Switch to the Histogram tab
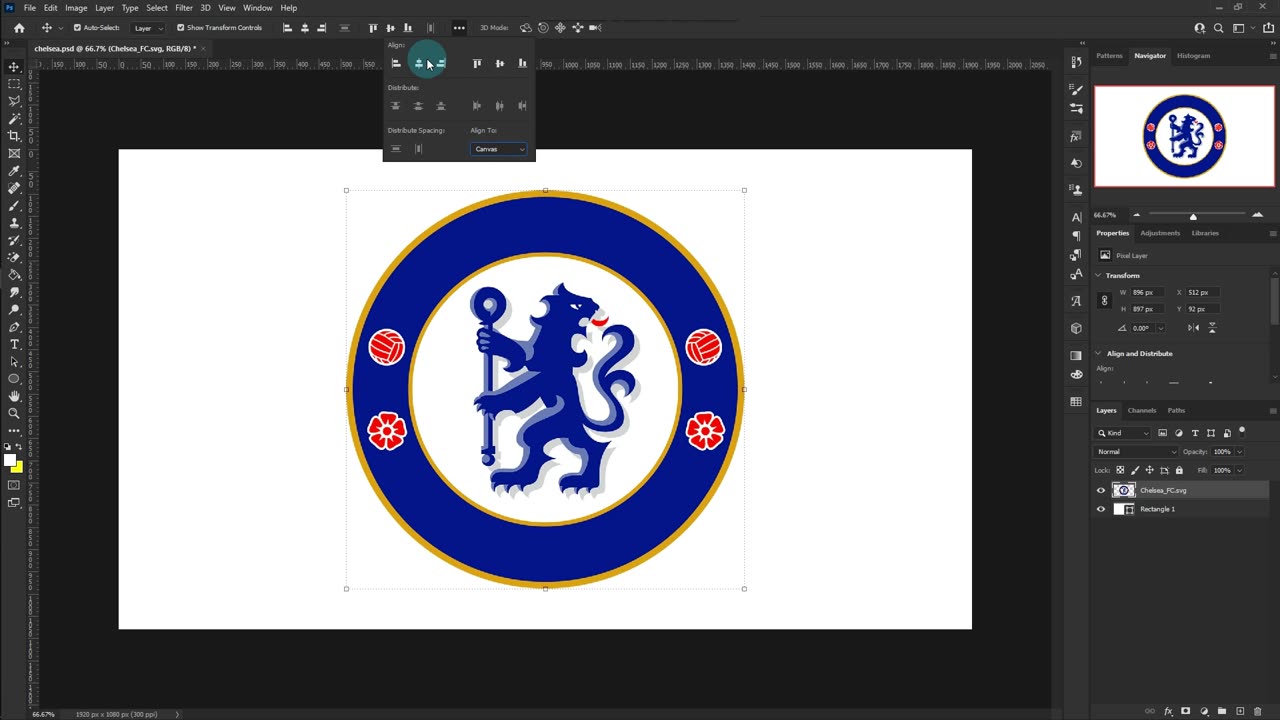 tap(1193, 56)
